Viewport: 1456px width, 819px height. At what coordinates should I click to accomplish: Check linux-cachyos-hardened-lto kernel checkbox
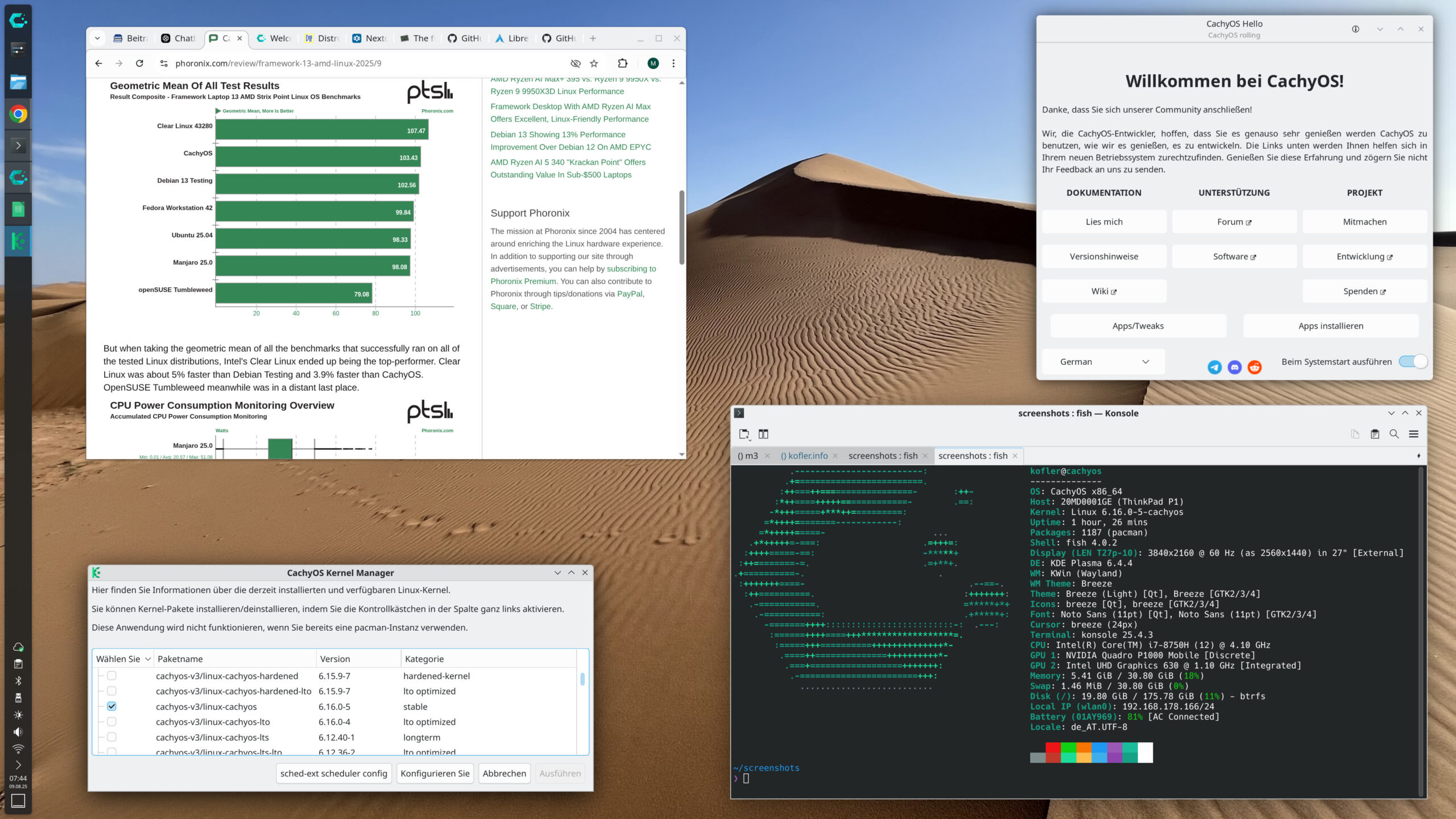111,691
